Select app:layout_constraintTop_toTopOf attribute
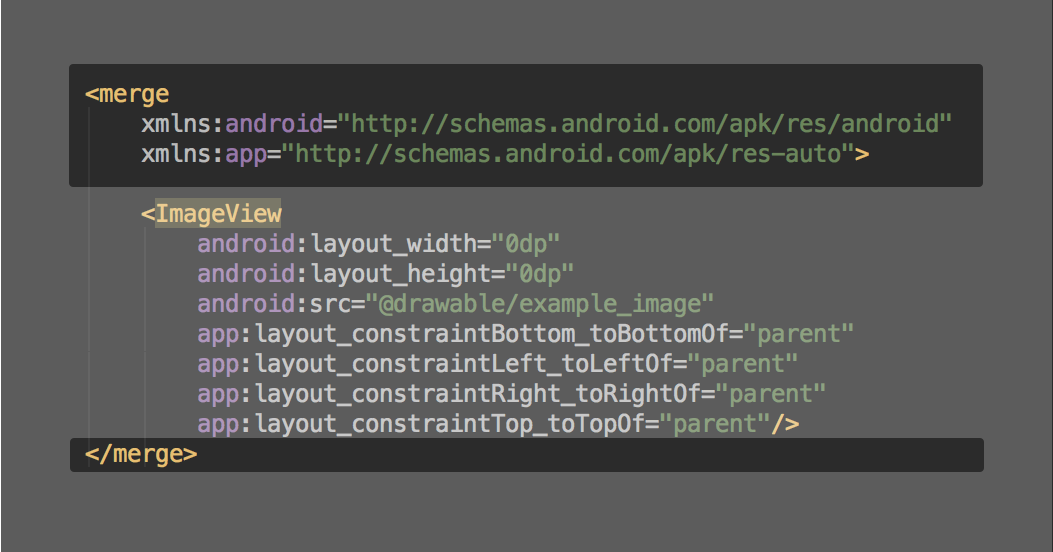The image size is (1053, 552). pos(421,424)
